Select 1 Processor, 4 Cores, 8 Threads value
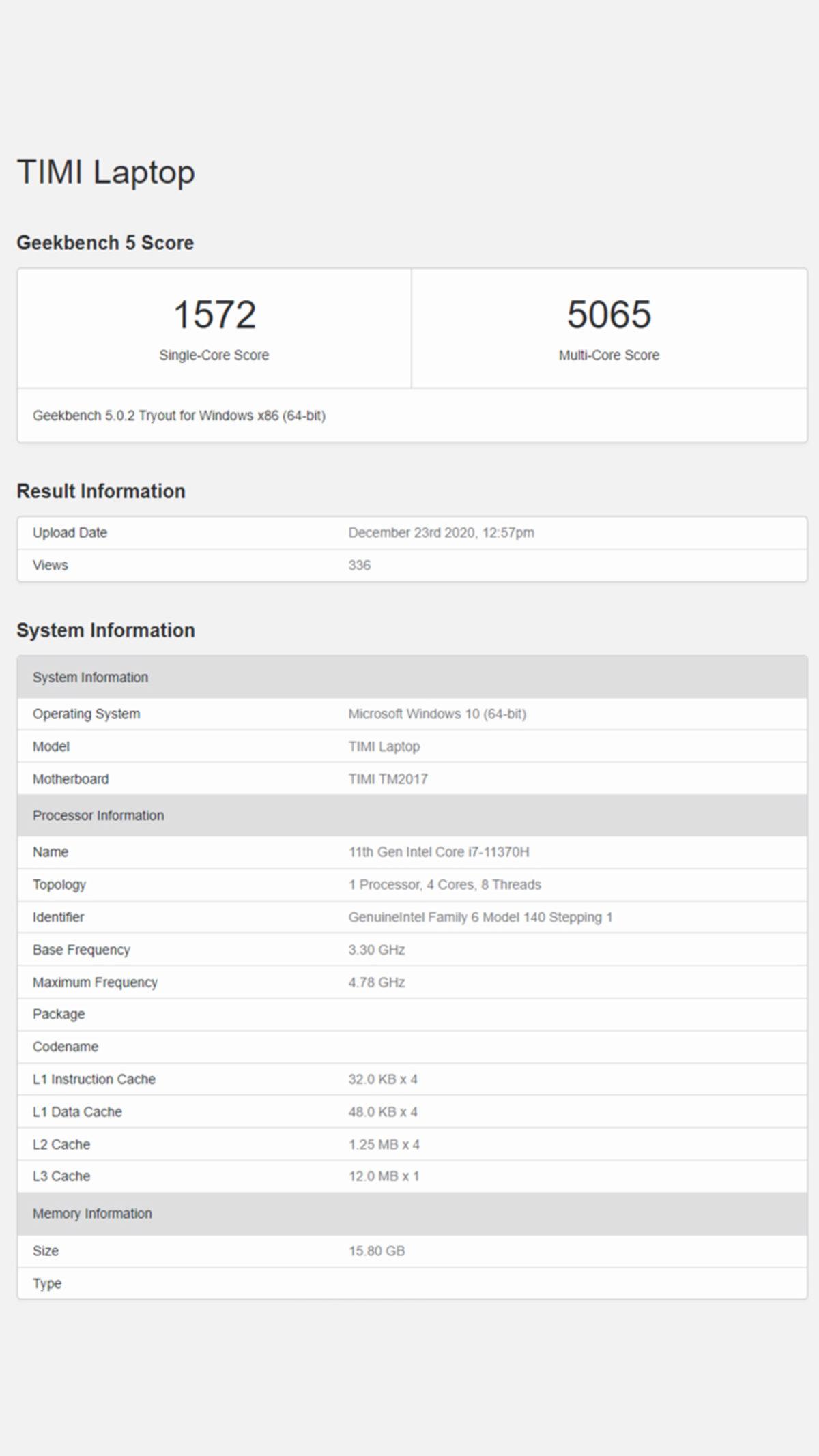This screenshot has height=1456, width=819. 444,885
